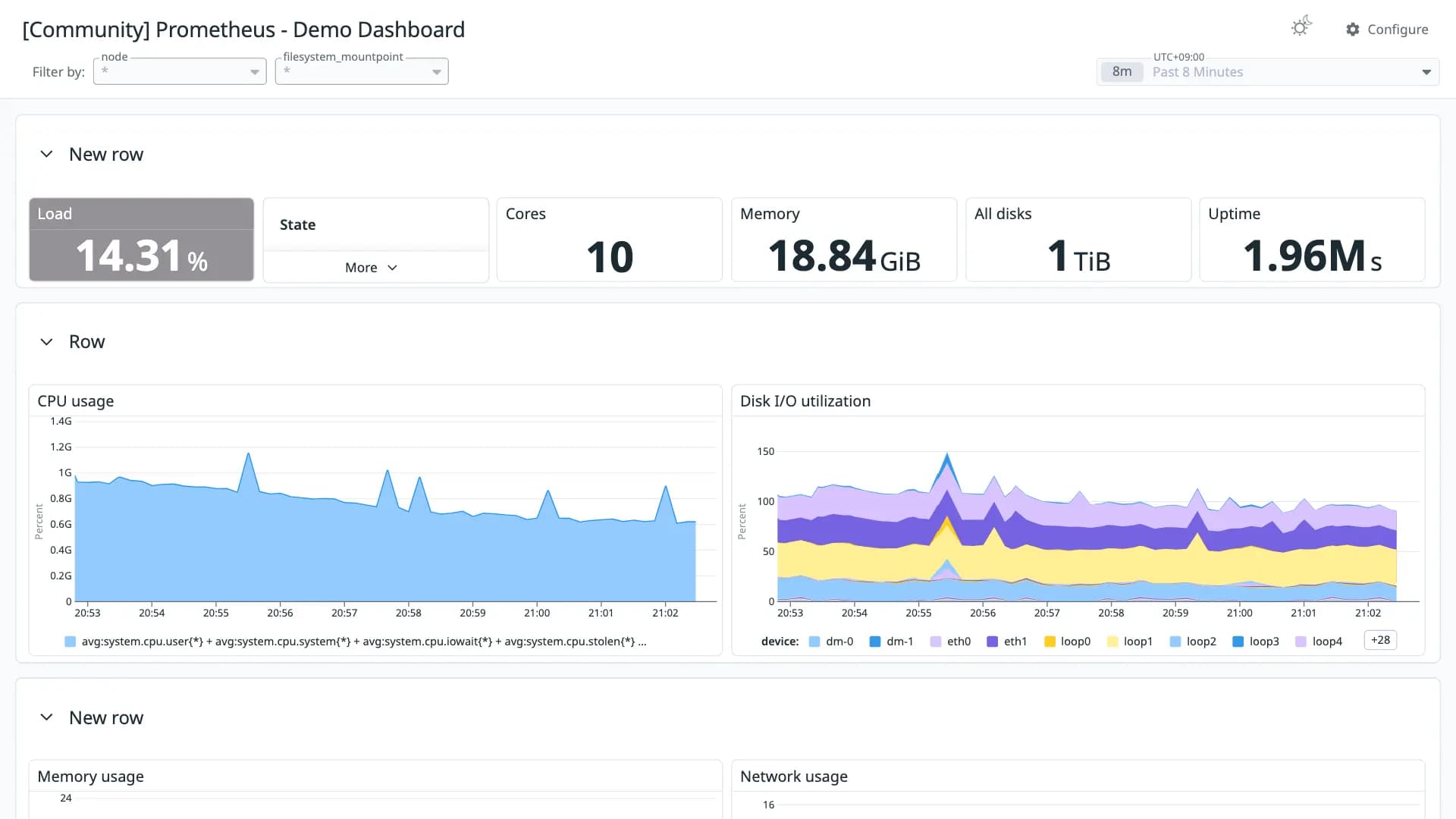Click the Memory usage widget title
This screenshot has width=1456, height=819.
(90, 777)
